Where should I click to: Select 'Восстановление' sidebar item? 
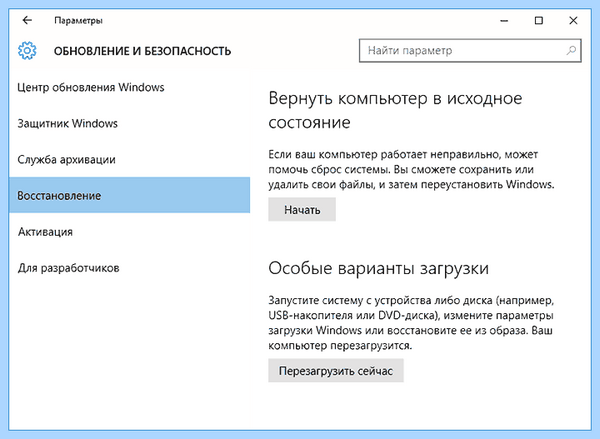pyautogui.click(x=129, y=195)
